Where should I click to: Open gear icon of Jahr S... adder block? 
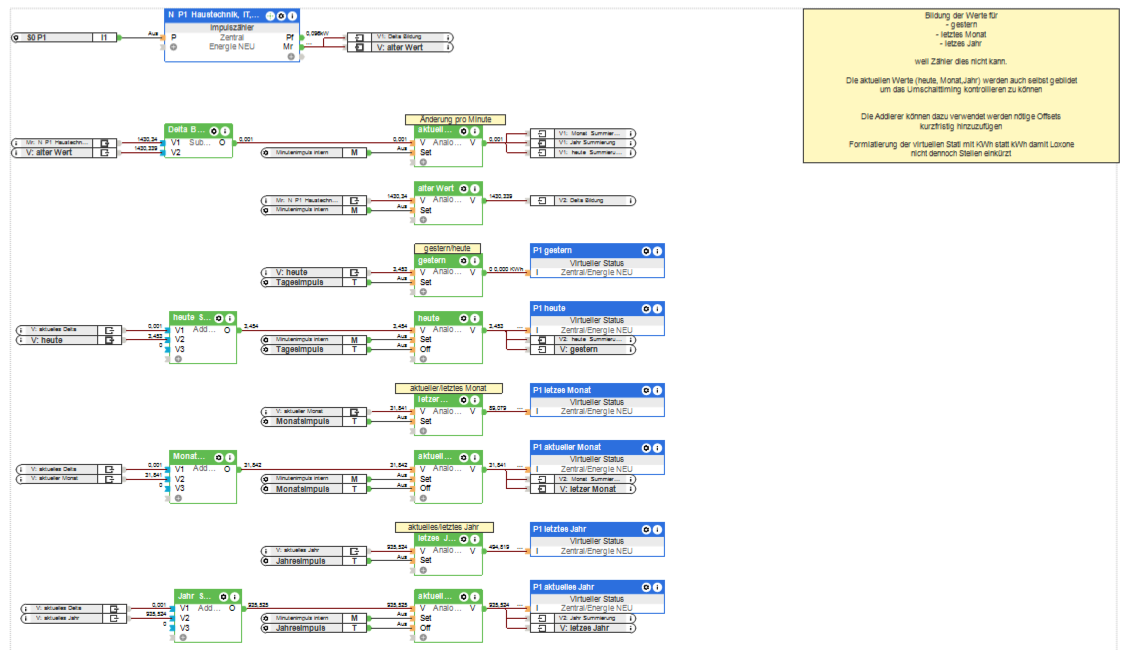[x=224, y=597]
